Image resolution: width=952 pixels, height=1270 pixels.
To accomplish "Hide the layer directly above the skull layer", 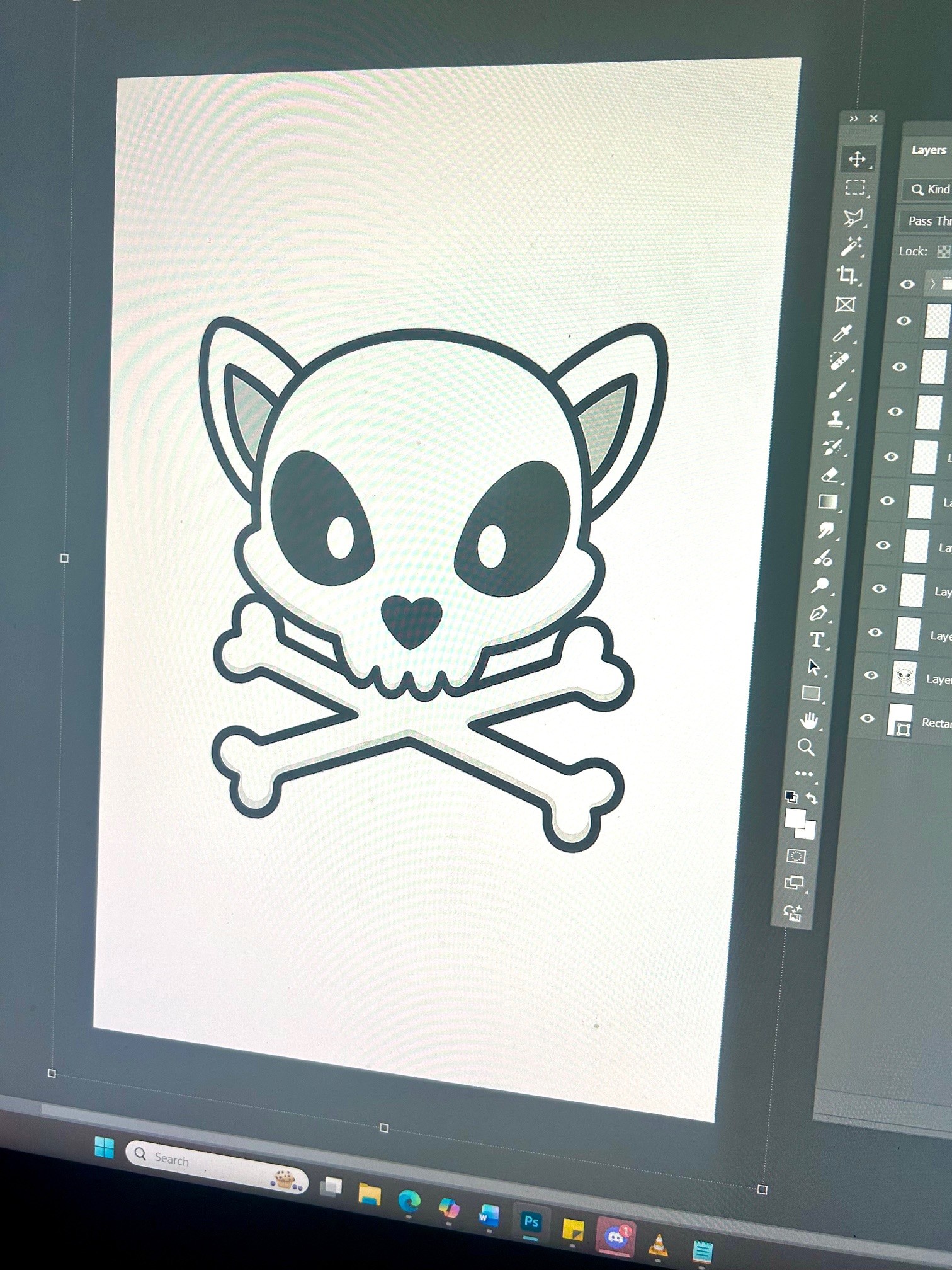I will point(875,632).
